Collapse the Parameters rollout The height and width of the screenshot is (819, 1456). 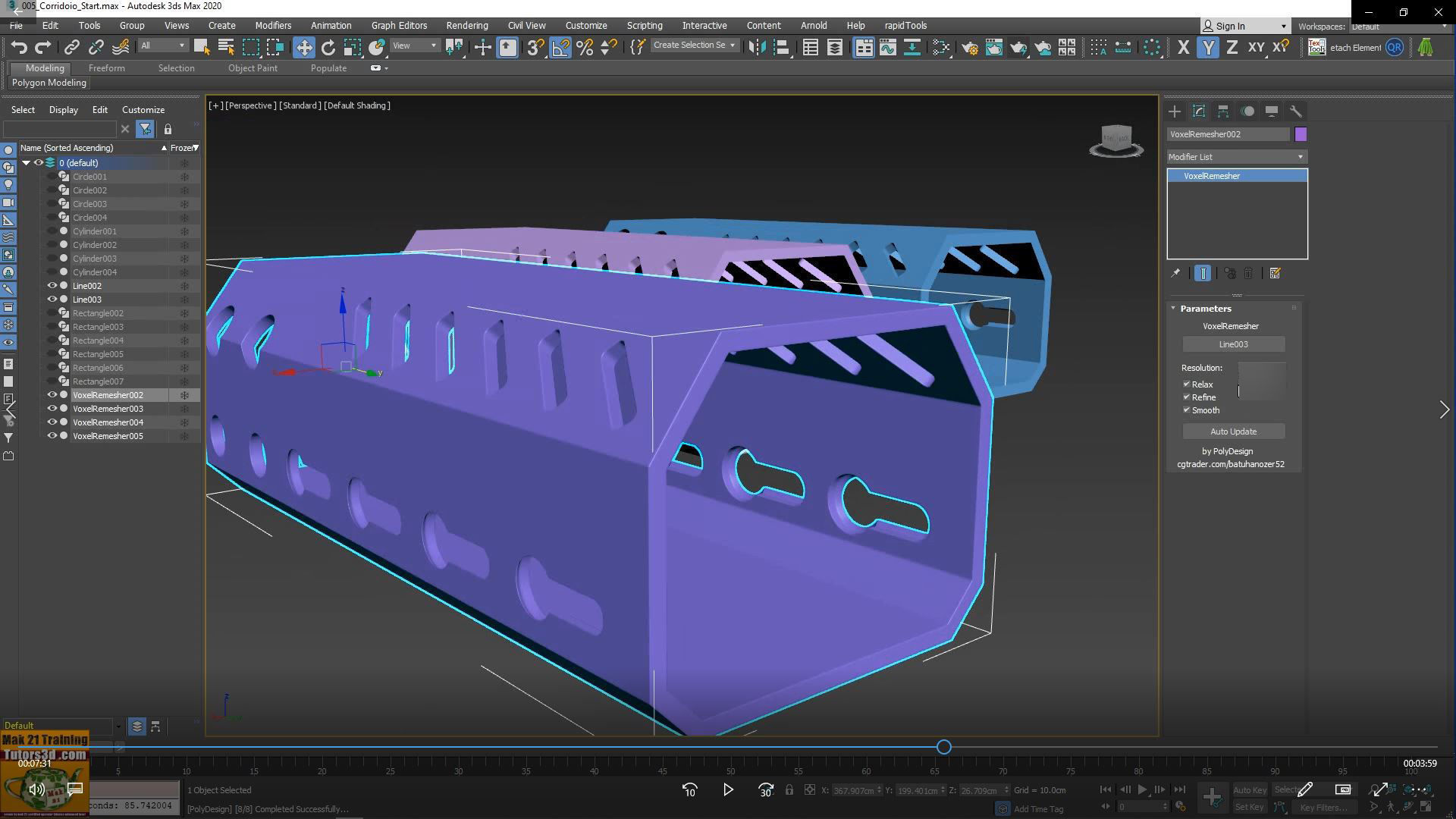(x=1173, y=309)
